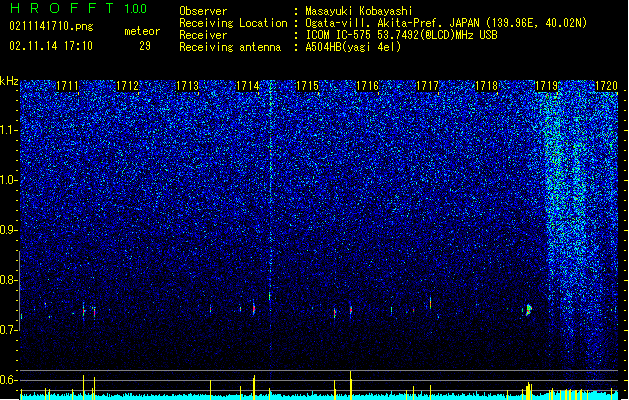
Task: Click the date stamp 02.11.14 17:10
Action: 51,46
